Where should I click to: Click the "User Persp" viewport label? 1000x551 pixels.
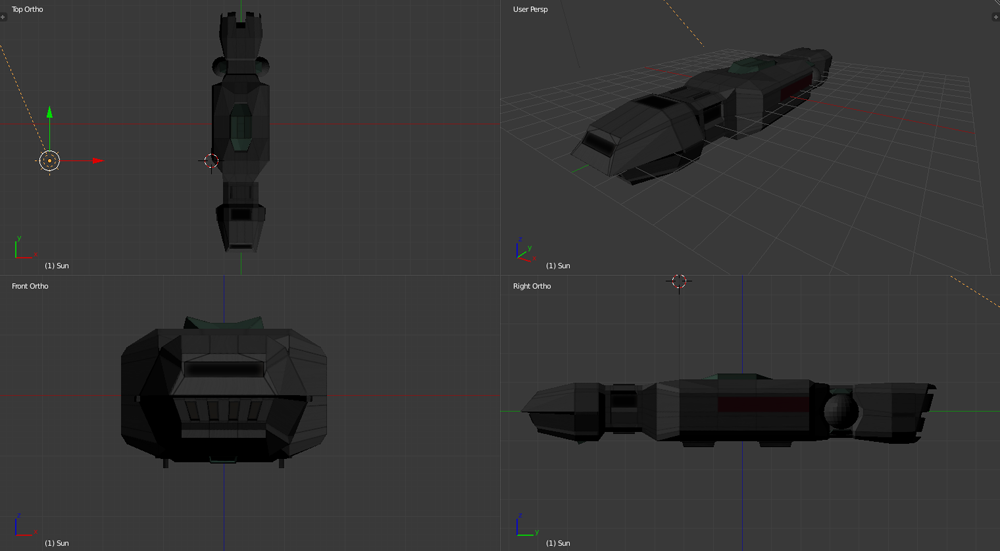point(531,10)
